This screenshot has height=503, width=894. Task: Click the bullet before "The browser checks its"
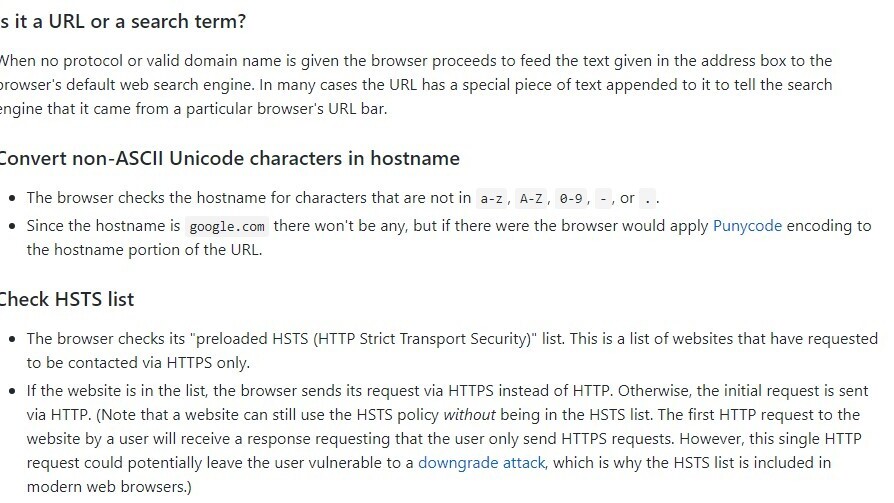point(11,340)
